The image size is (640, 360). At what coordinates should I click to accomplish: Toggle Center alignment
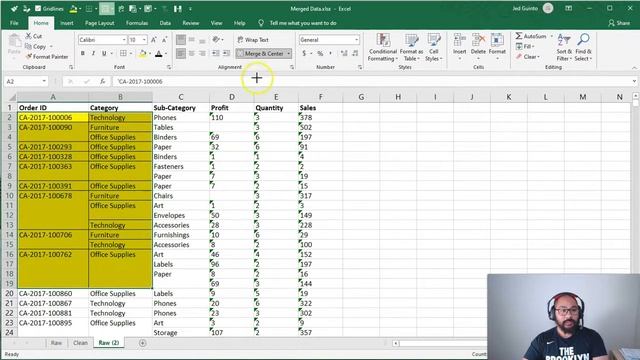tap(192, 53)
